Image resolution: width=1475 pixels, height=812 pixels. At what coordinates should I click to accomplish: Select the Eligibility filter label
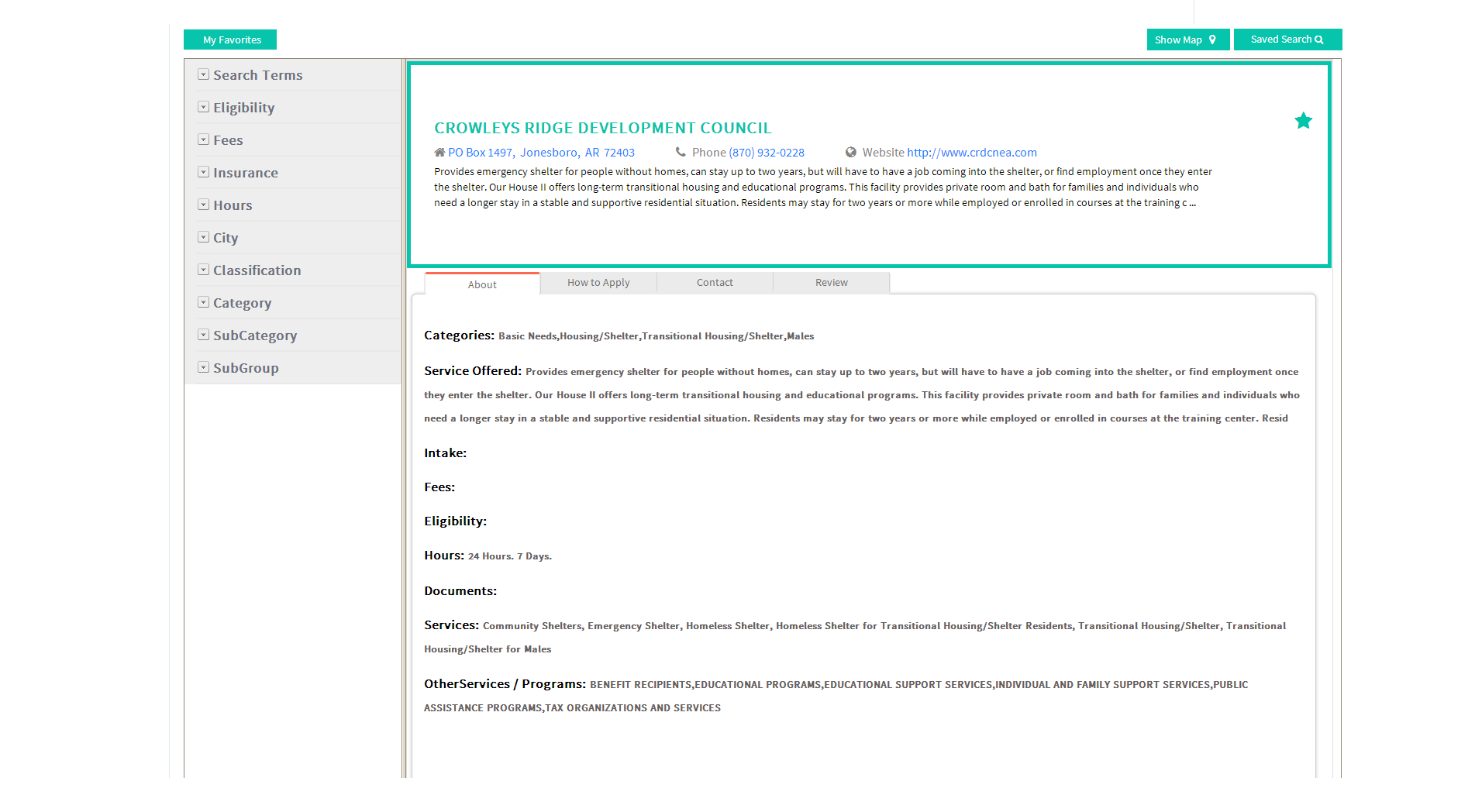coord(244,108)
